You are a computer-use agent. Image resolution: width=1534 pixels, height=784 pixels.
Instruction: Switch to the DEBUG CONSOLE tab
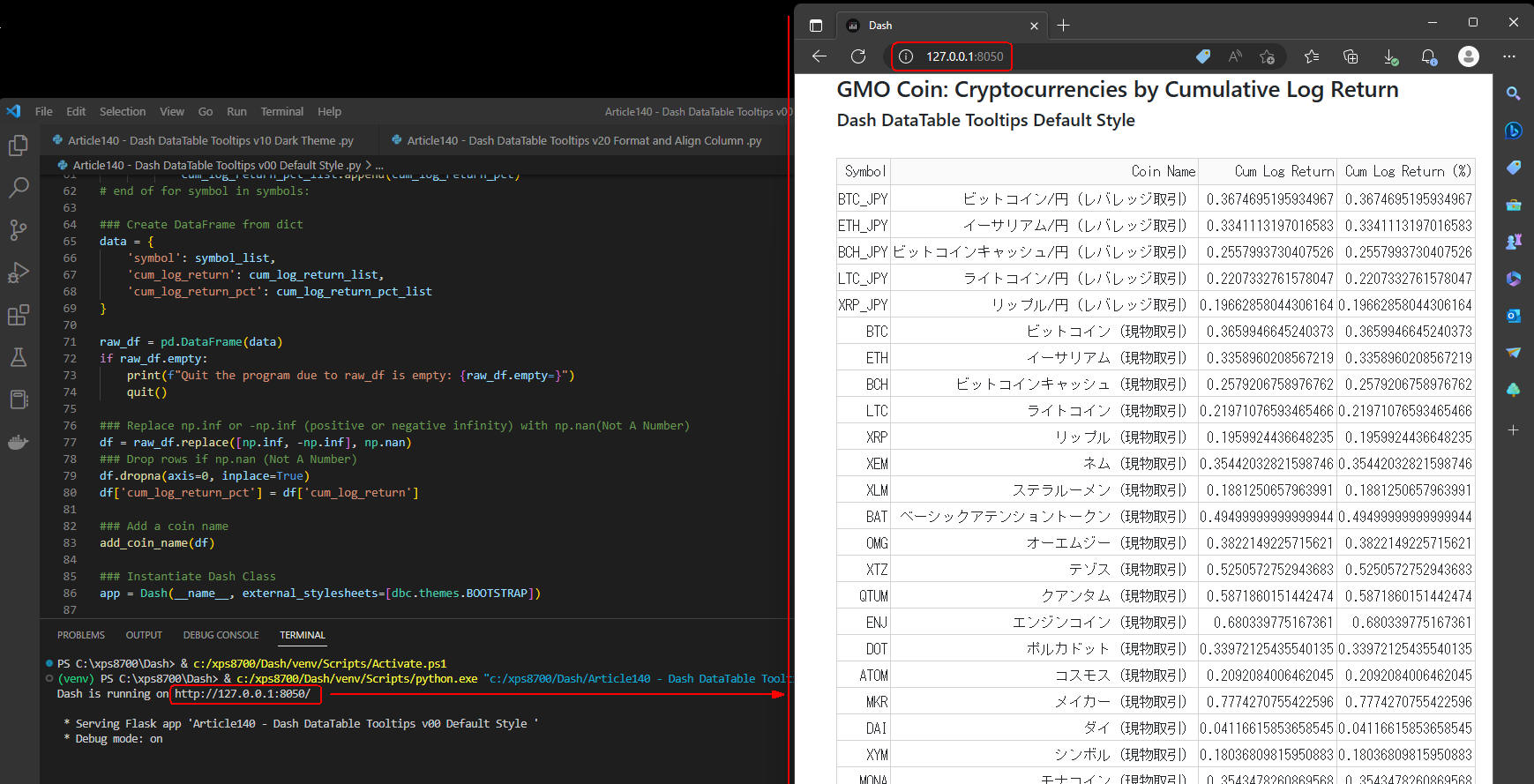point(221,635)
